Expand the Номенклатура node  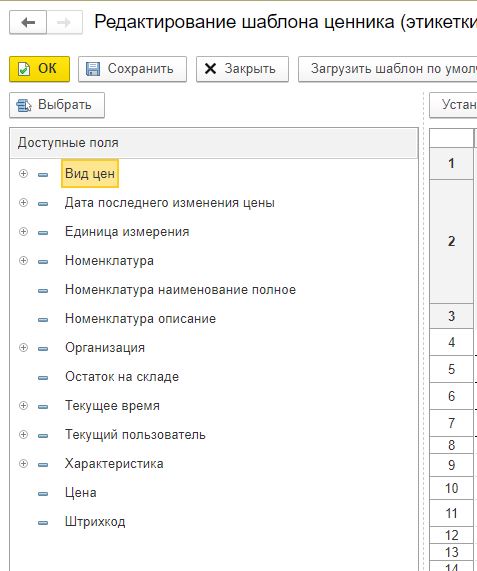point(23,260)
